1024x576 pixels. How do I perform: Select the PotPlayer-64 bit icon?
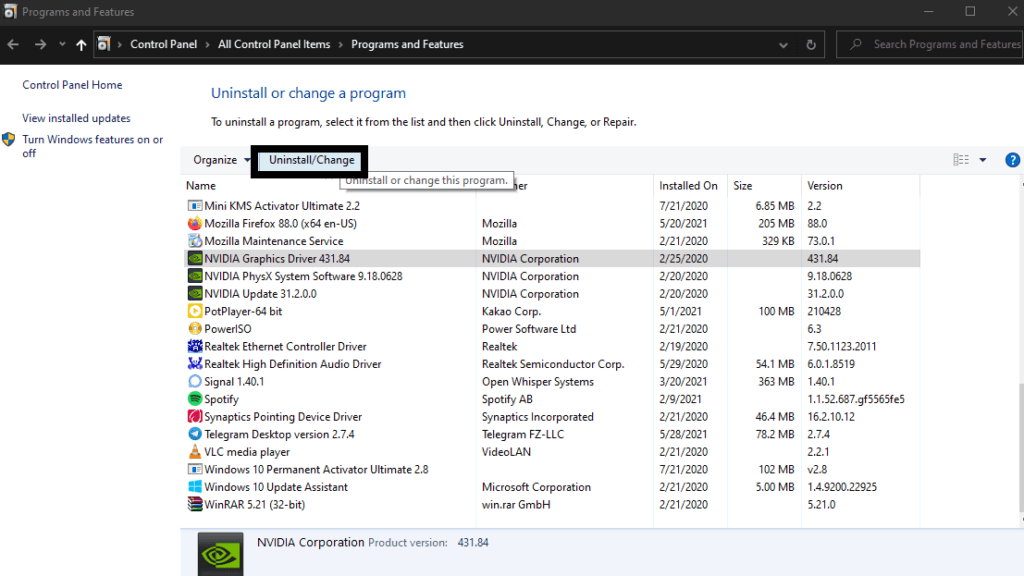pos(195,312)
